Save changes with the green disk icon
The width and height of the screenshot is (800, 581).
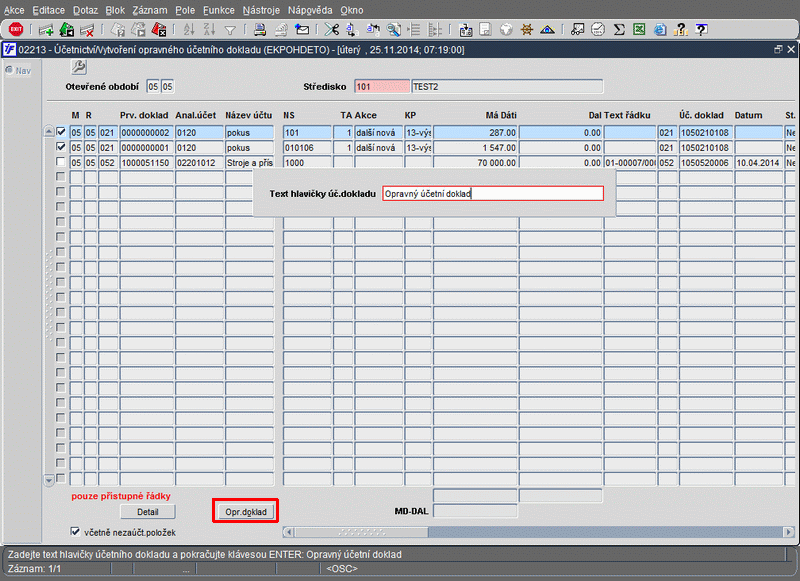(x=67, y=30)
